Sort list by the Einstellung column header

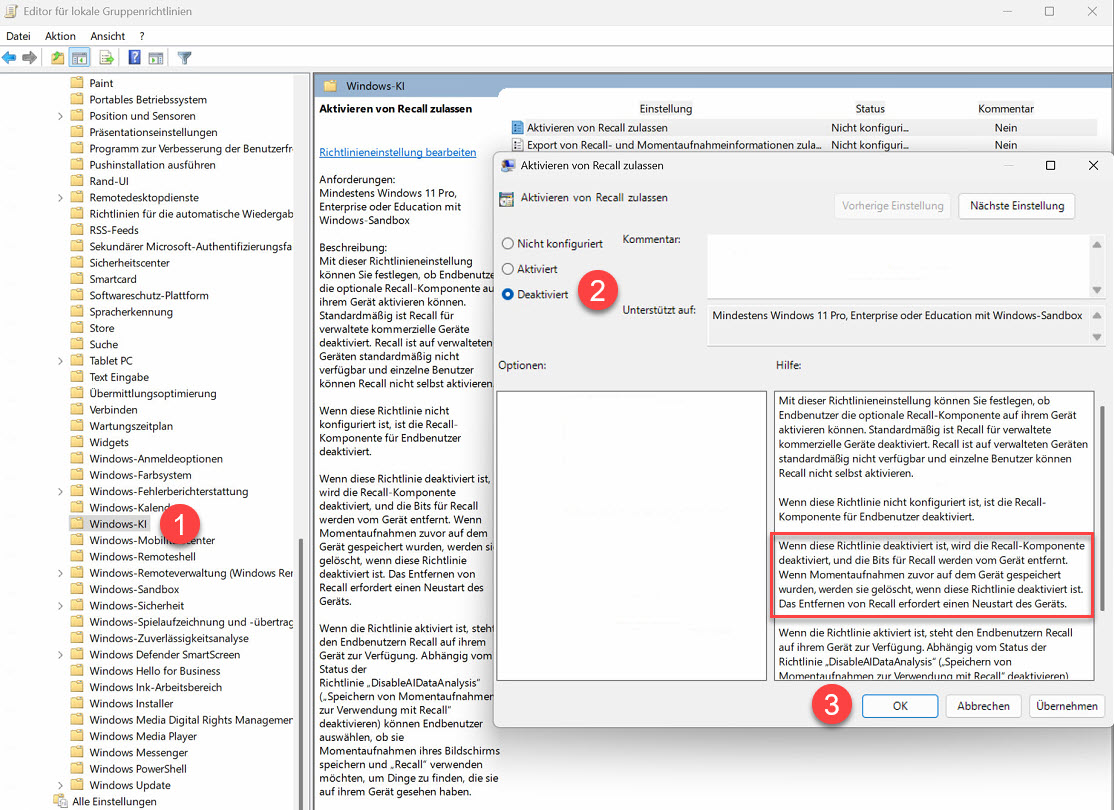tap(666, 109)
